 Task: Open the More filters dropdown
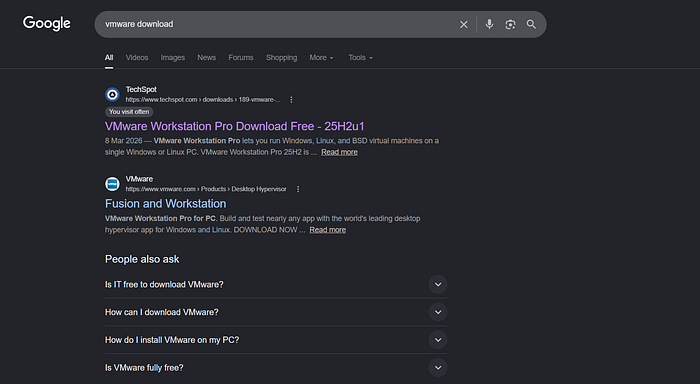321,58
